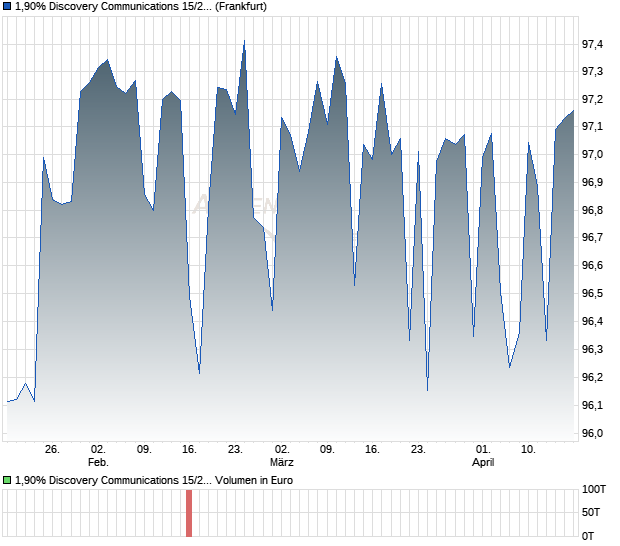Click the y-axis label 97,0

point(592,155)
